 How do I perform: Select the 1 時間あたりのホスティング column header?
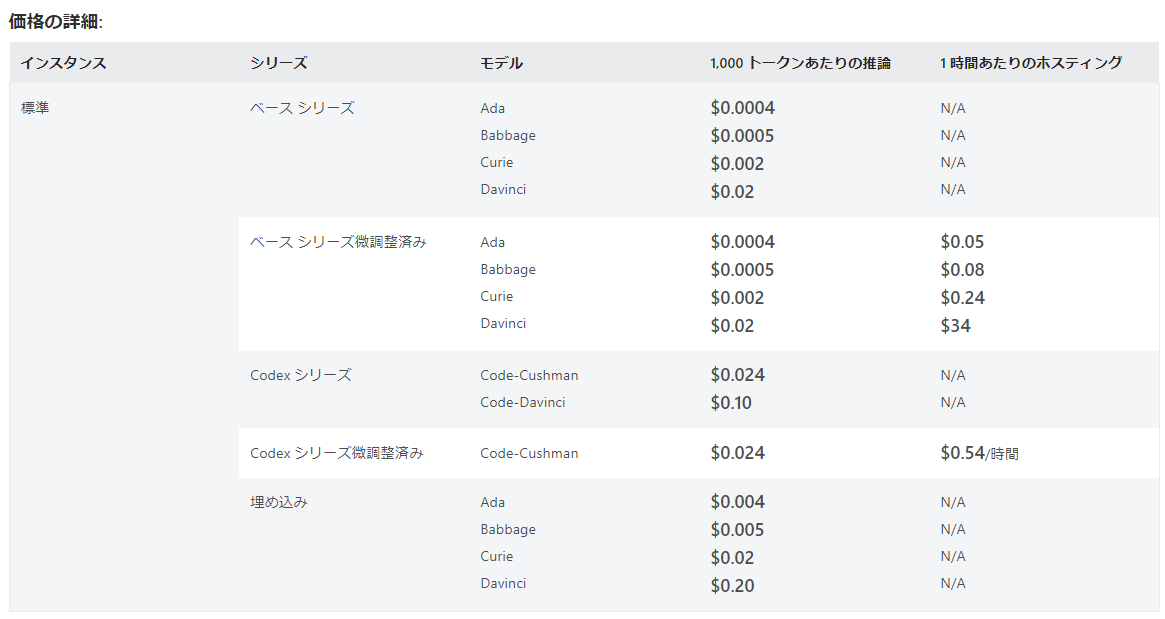point(1031,63)
